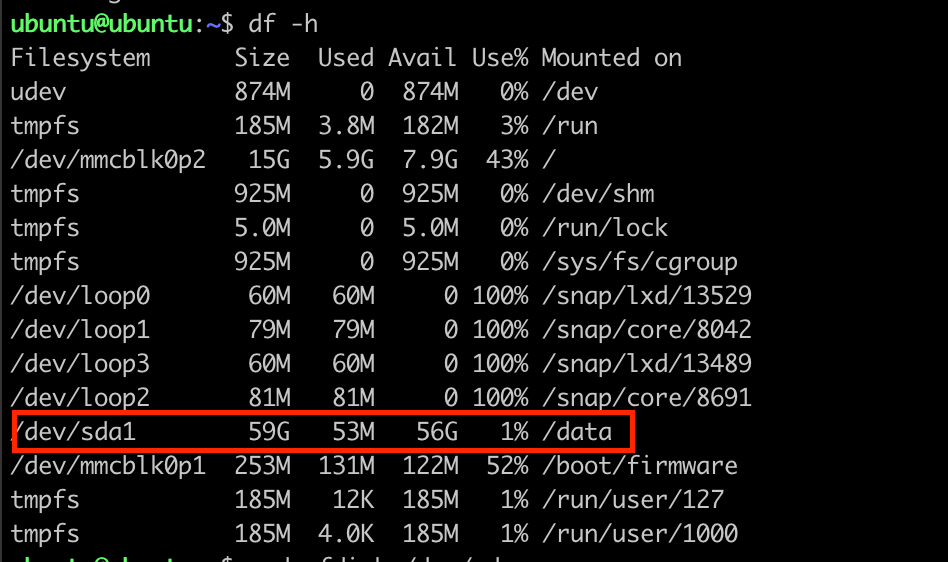948x562 pixels.
Task: Click the '/snap/lxd/13489' mount point
Action: tap(647, 364)
